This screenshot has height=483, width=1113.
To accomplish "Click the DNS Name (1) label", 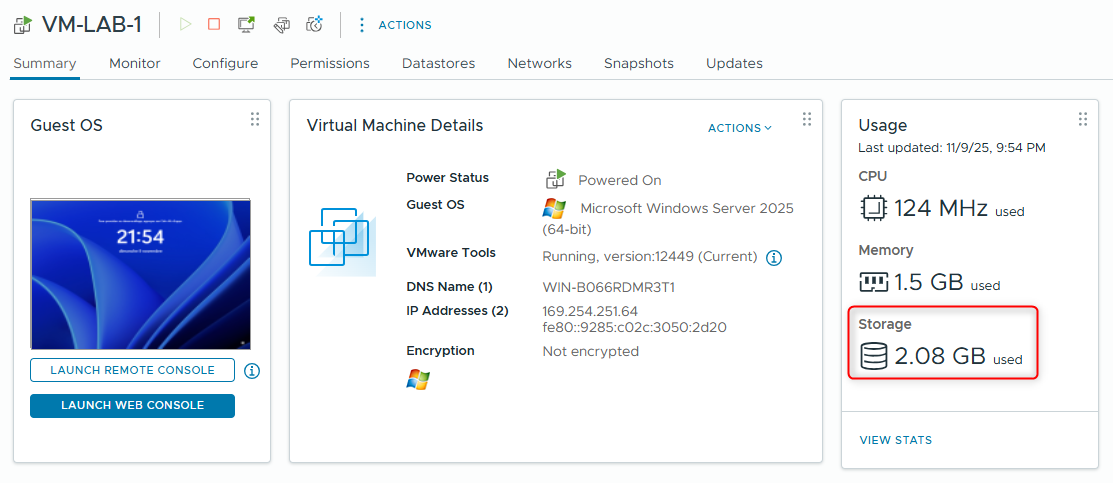I will 449,287.
